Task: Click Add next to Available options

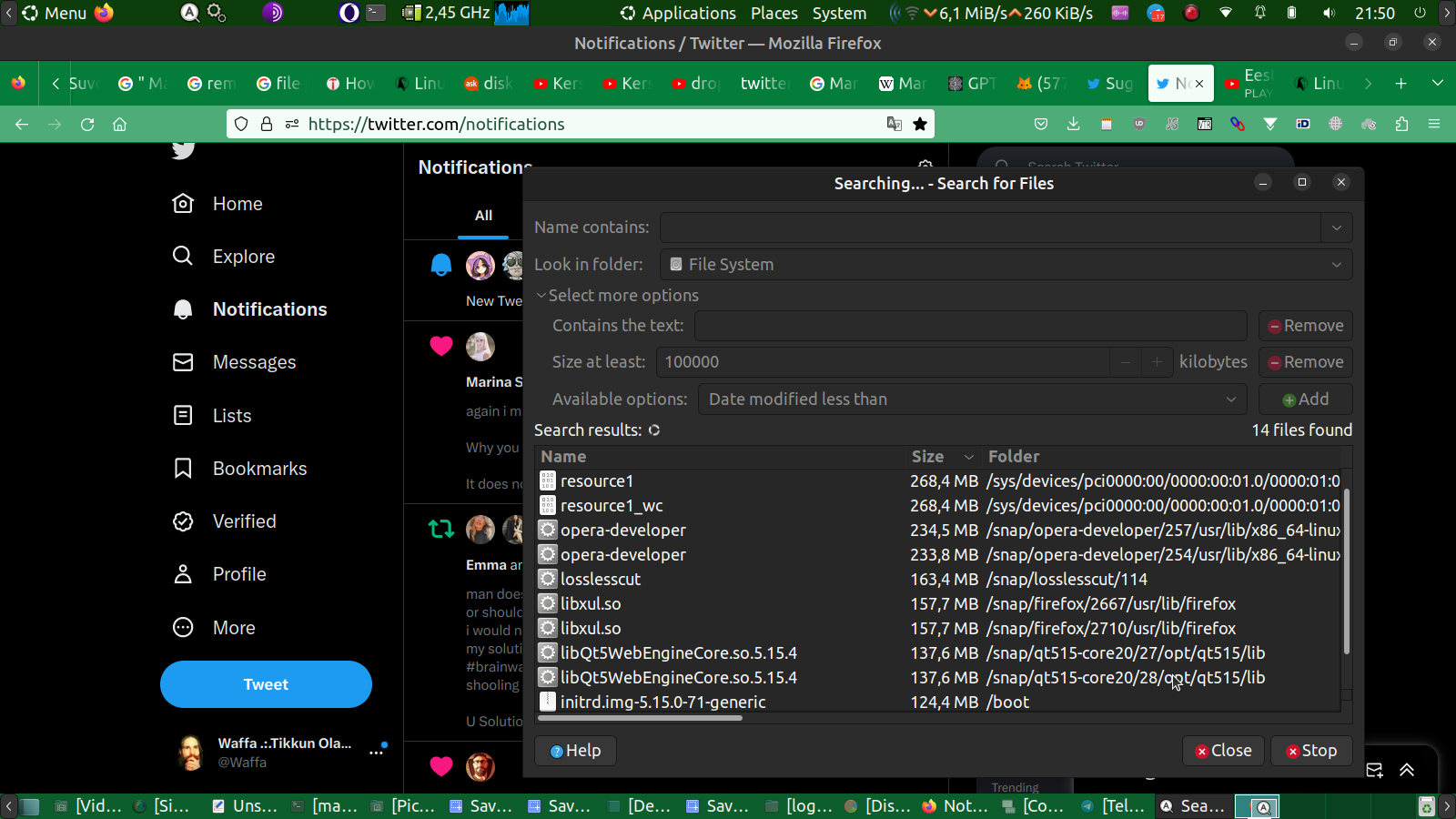Action: (x=1305, y=399)
